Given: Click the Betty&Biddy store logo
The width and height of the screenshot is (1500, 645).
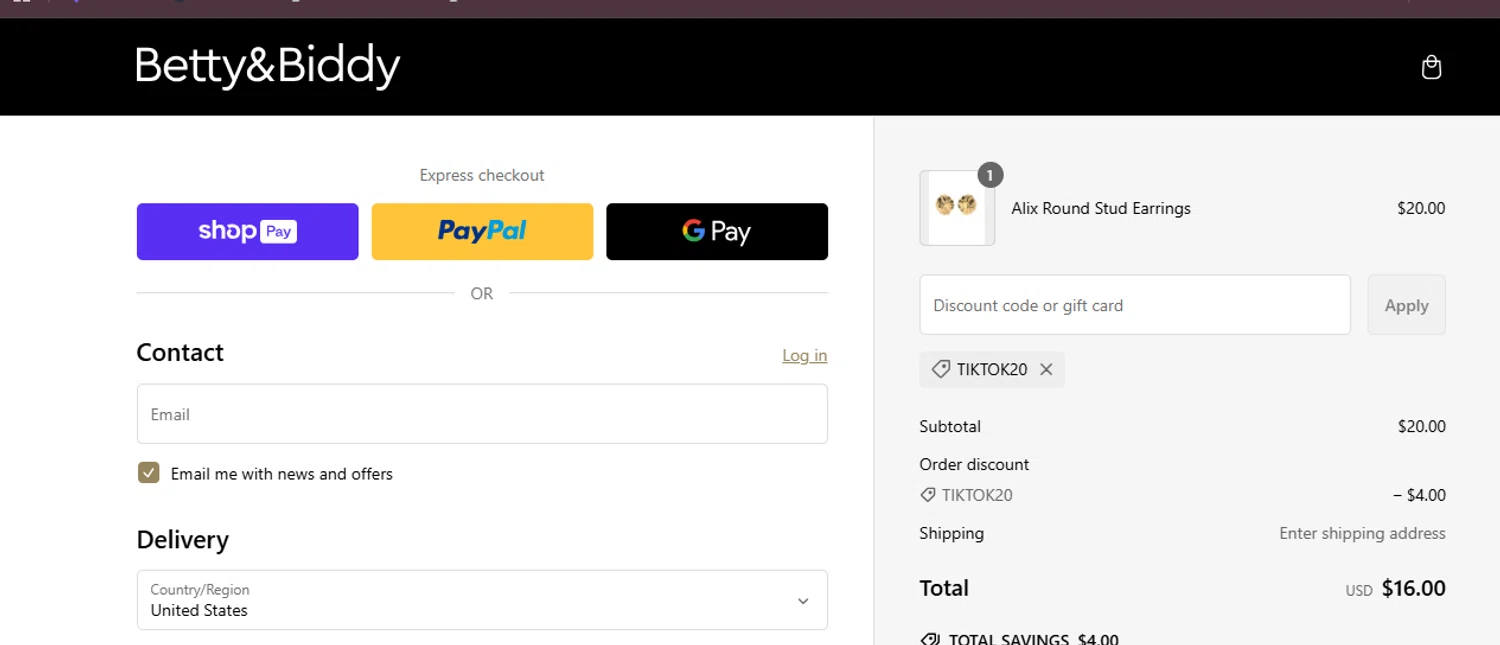Looking at the screenshot, I should (268, 67).
